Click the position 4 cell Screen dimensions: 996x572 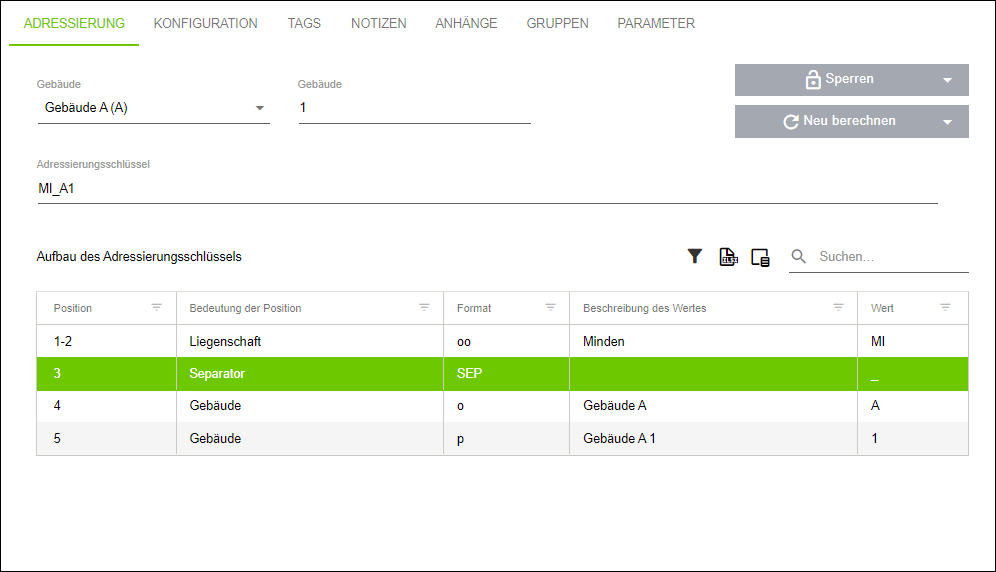(107, 405)
